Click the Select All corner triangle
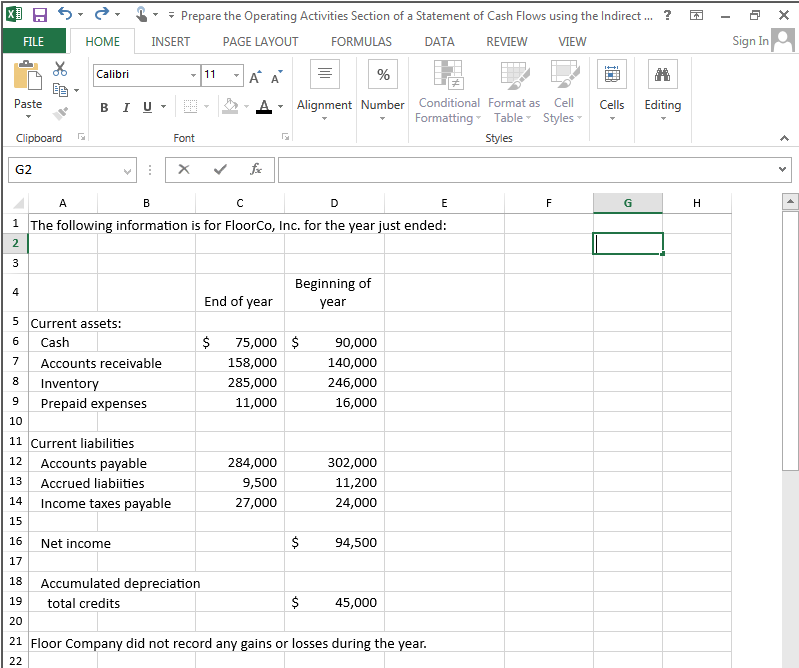799x668 pixels. (17, 203)
